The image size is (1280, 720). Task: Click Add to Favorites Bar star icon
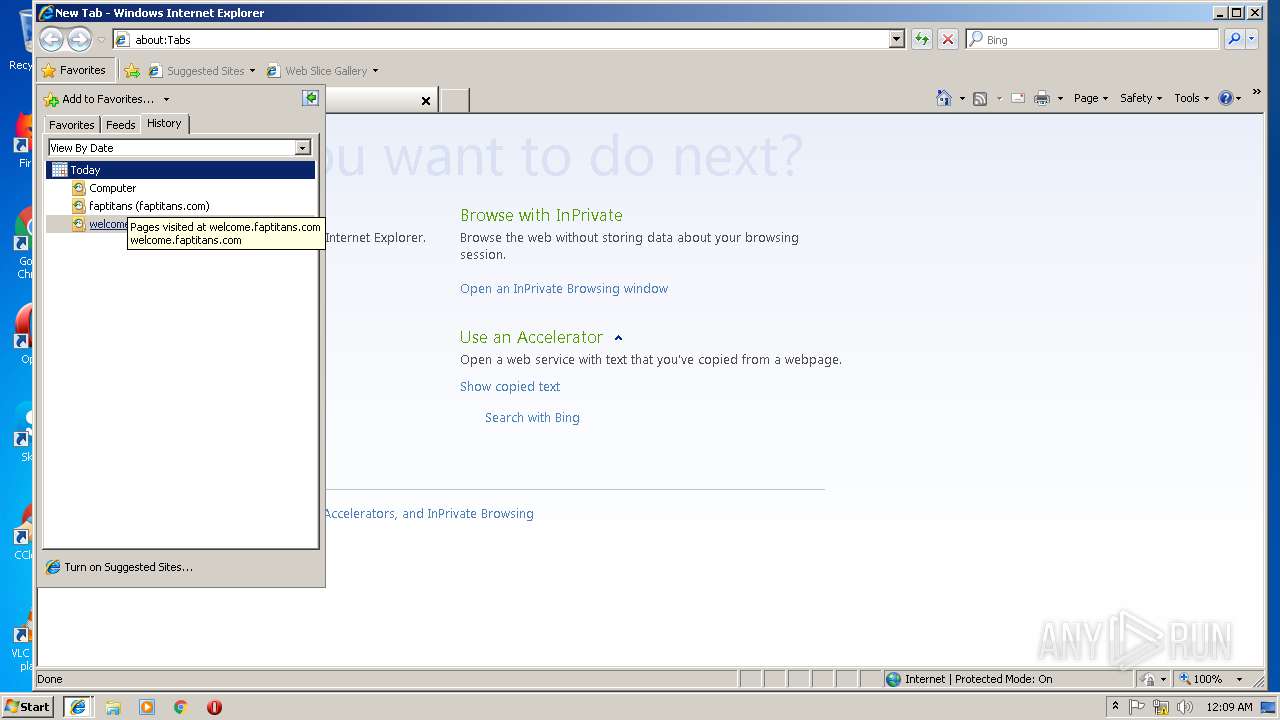[132, 71]
